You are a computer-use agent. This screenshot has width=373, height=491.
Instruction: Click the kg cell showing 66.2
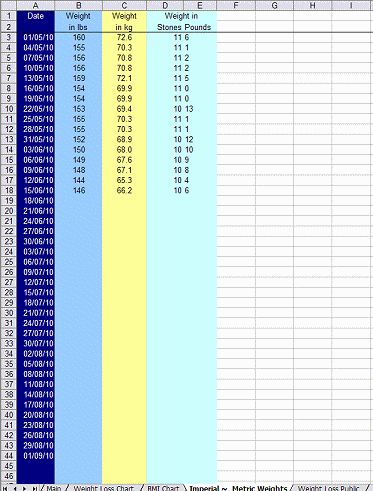[124, 190]
